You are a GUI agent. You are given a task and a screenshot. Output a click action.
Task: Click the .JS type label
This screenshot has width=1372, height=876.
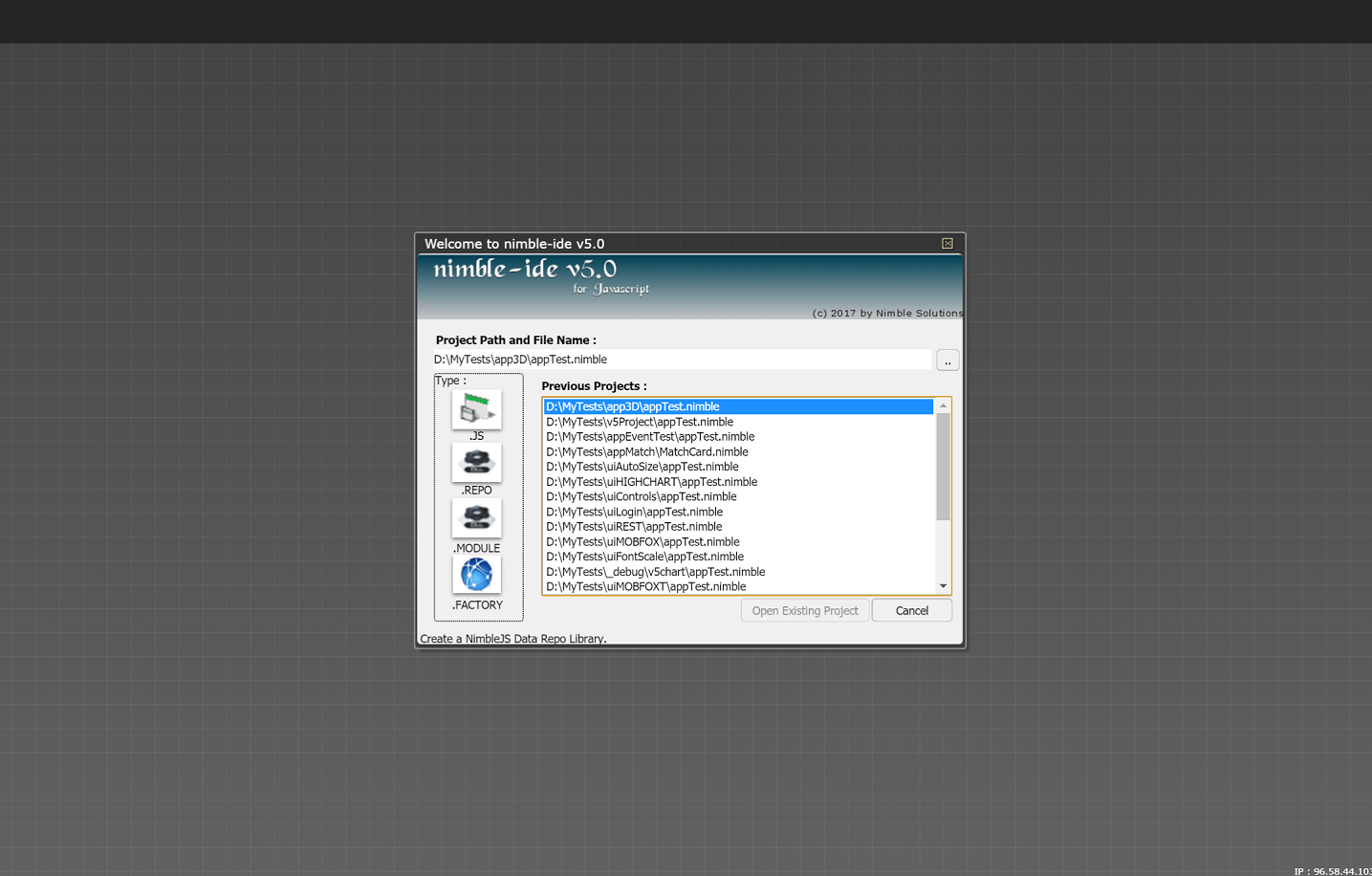click(476, 436)
